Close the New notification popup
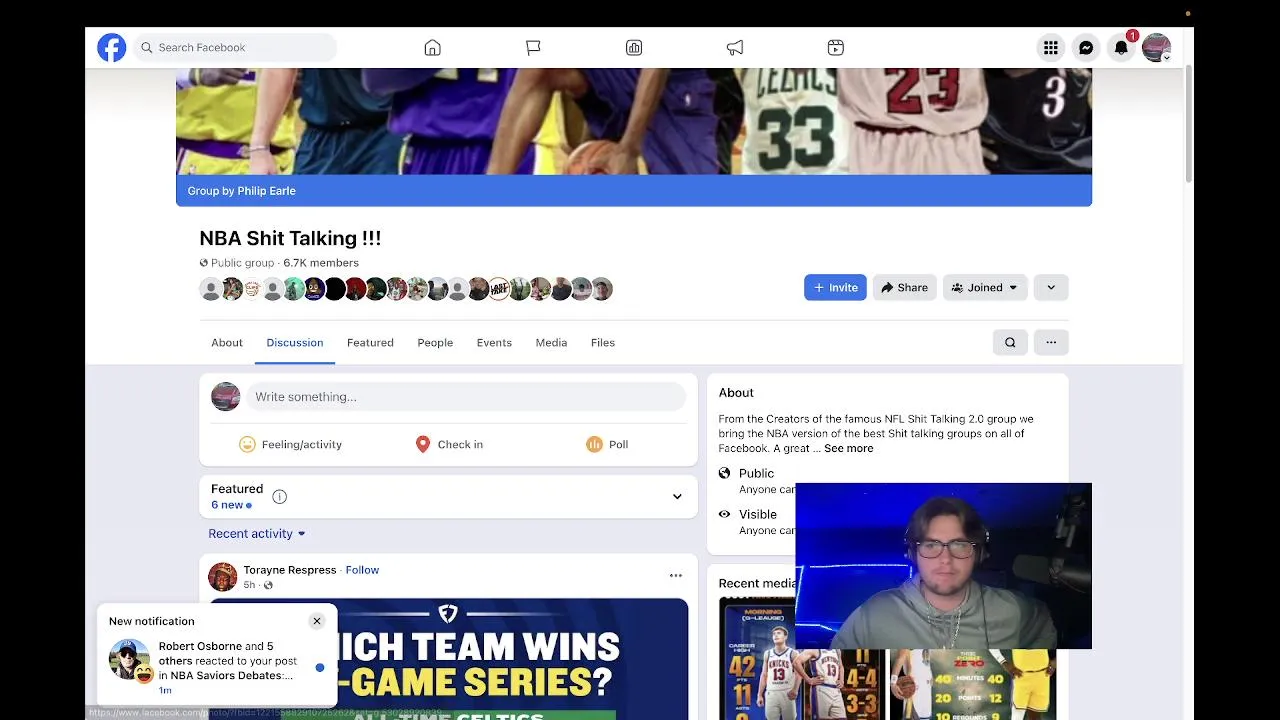Image resolution: width=1280 pixels, height=720 pixels. [x=317, y=621]
